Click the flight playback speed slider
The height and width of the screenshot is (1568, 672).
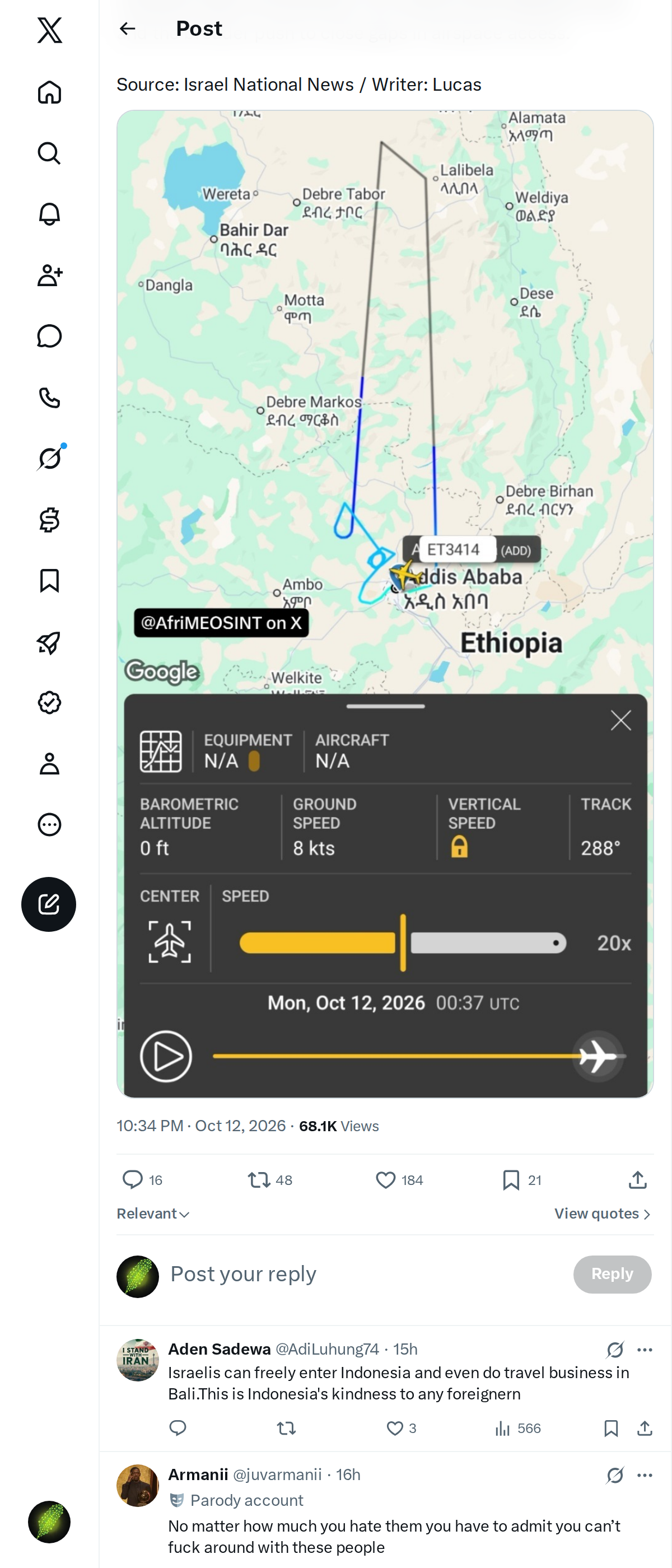(403, 943)
